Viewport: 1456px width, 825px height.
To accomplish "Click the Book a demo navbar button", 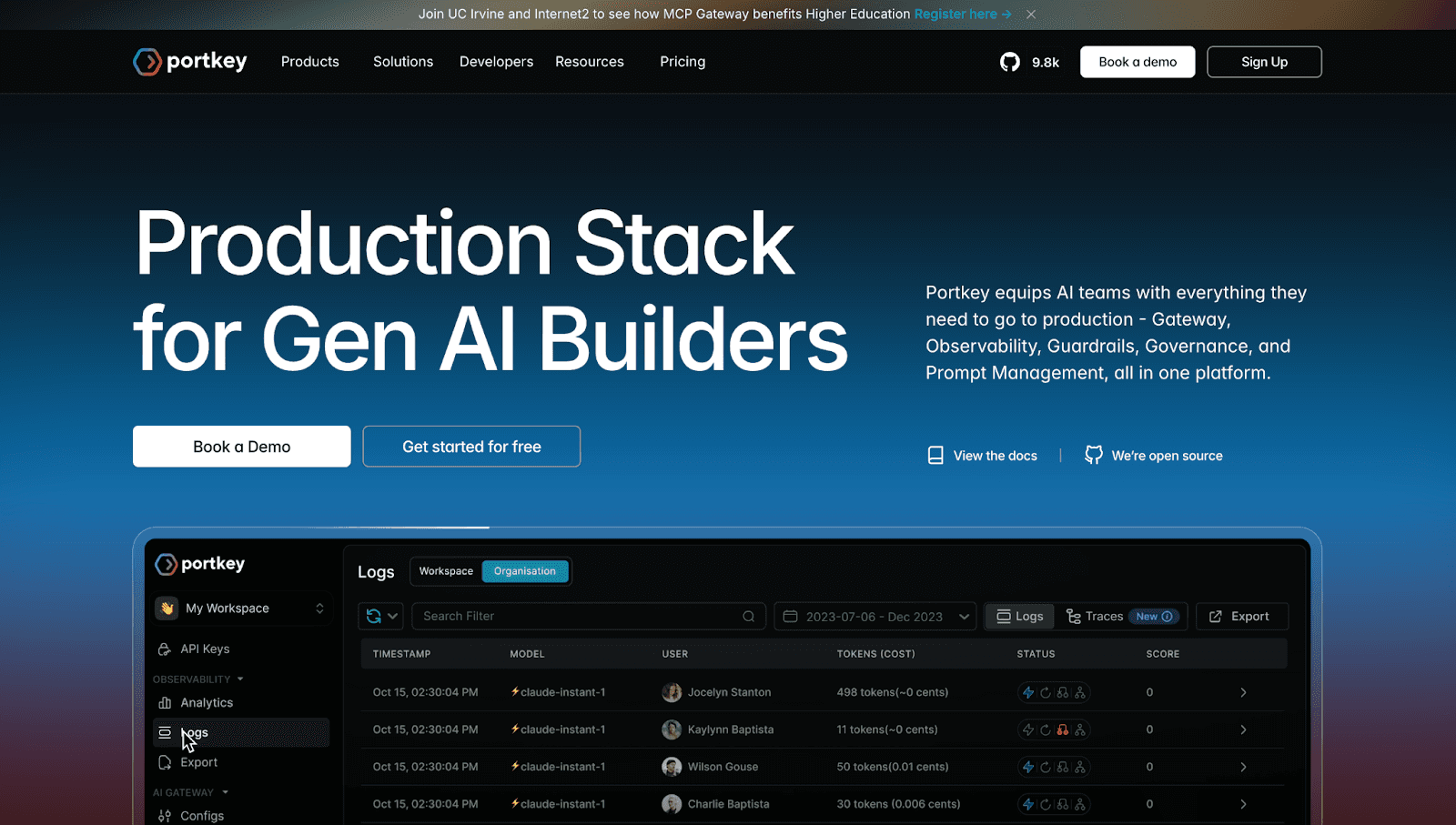I will [1137, 62].
